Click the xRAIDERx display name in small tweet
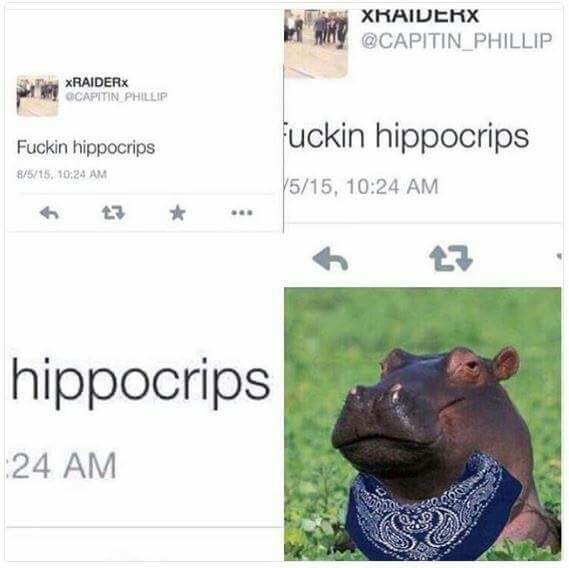 coord(97,83)
